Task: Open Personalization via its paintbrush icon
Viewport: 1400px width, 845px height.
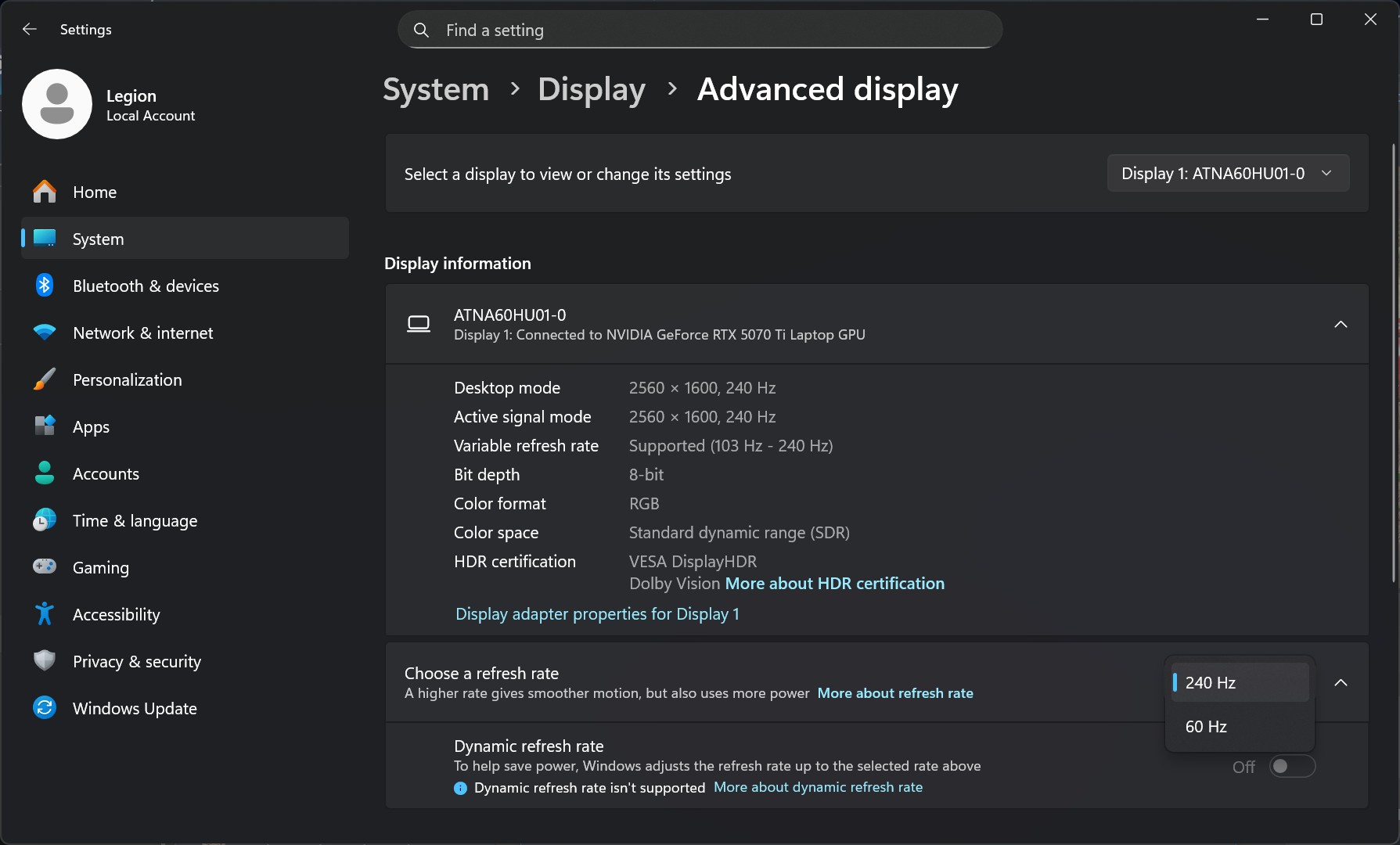Action: 45,379
